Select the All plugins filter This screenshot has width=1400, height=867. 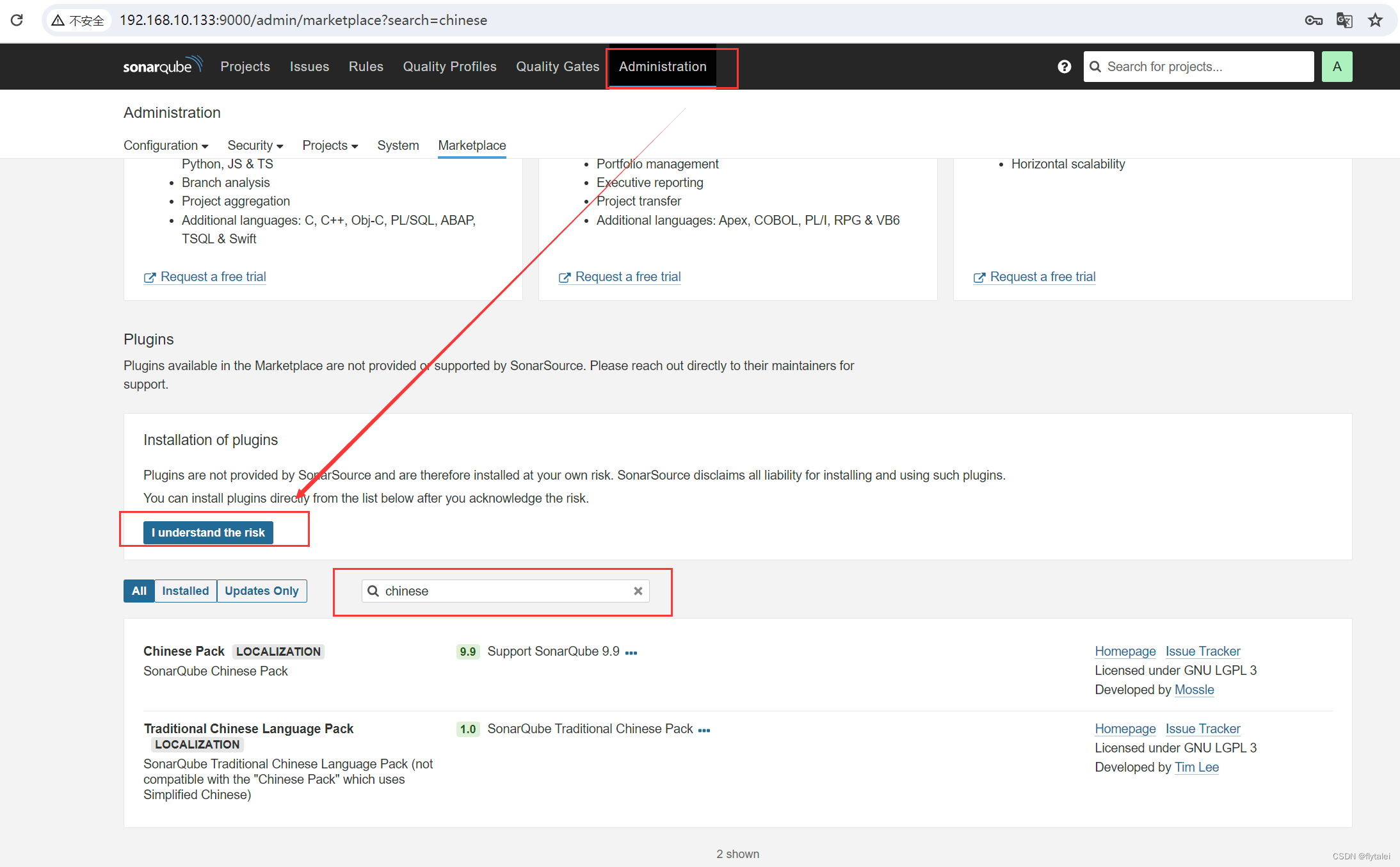(139, 591)
